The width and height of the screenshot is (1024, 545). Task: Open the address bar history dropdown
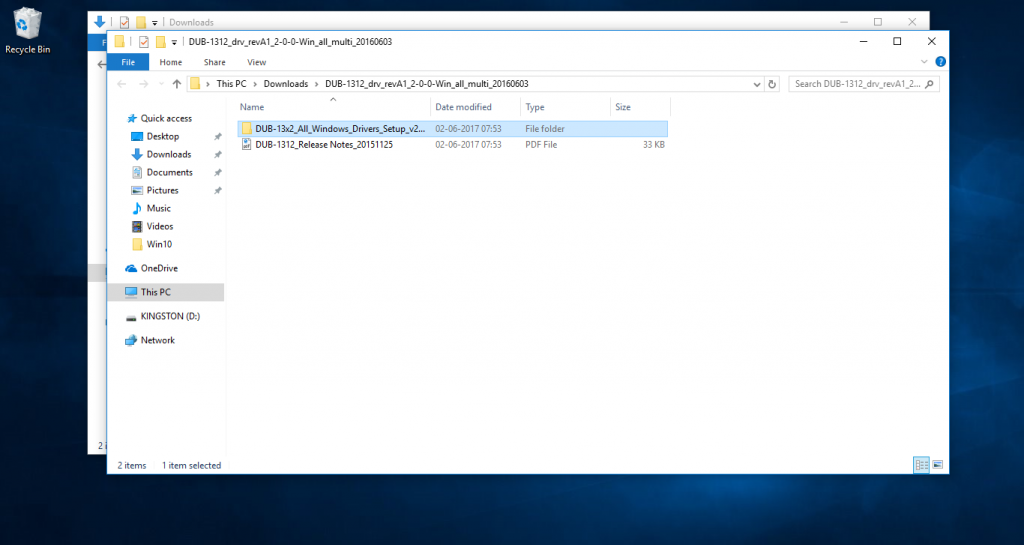coord(757,84)
